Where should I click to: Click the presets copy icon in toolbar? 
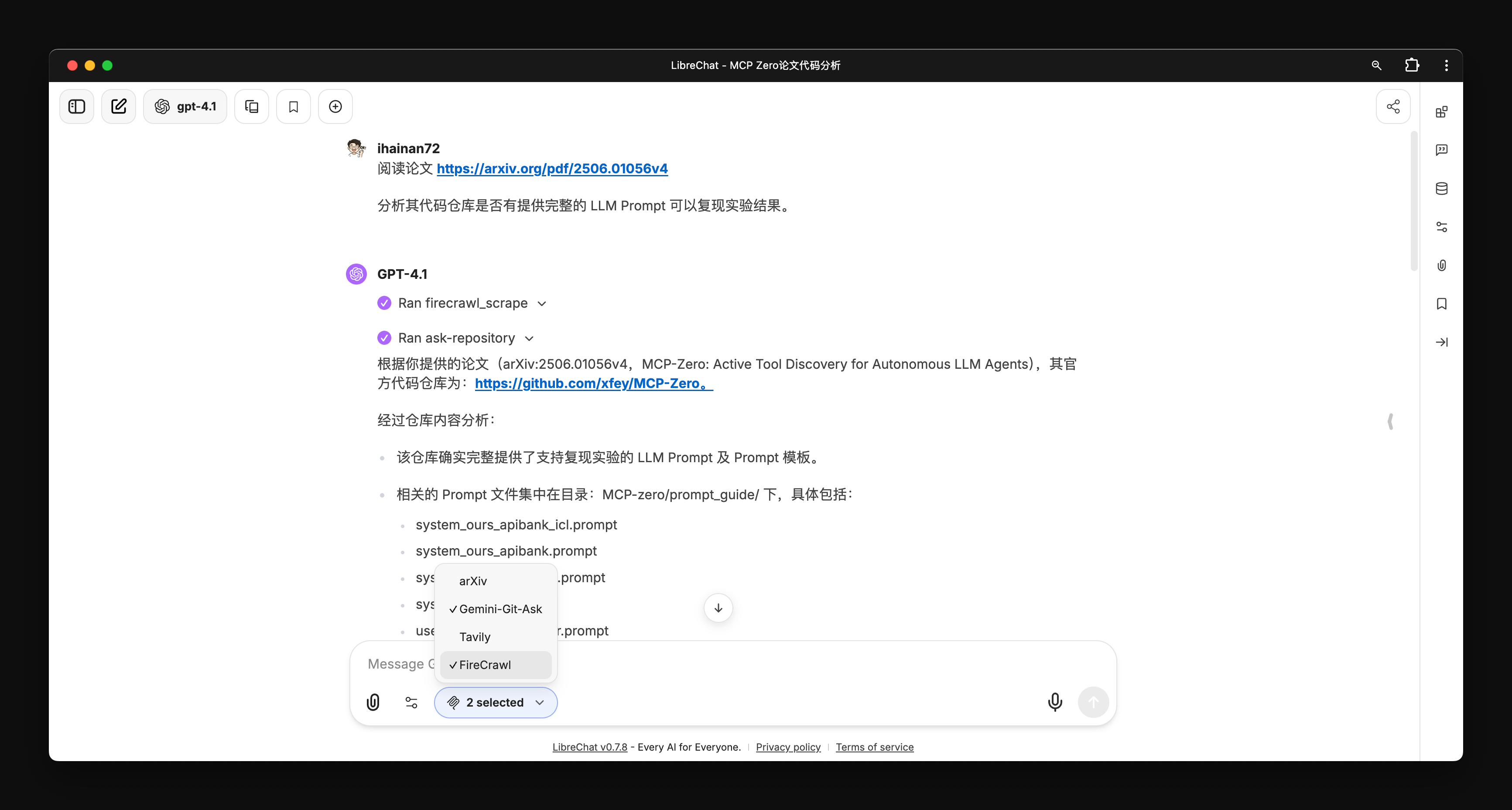(x=251, y=106)
